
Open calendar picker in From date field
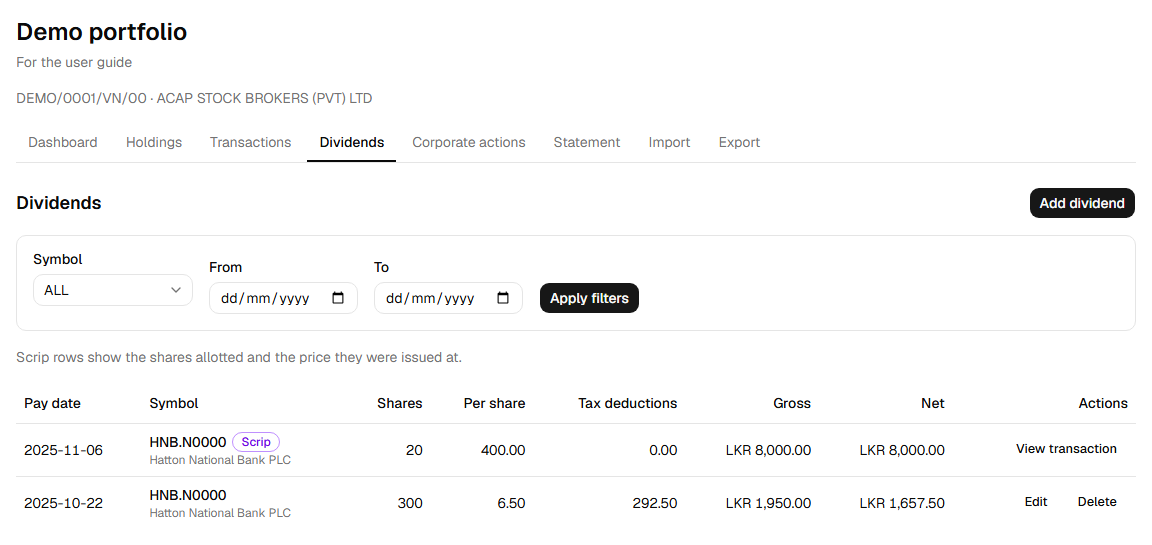(x=338, y=298)
